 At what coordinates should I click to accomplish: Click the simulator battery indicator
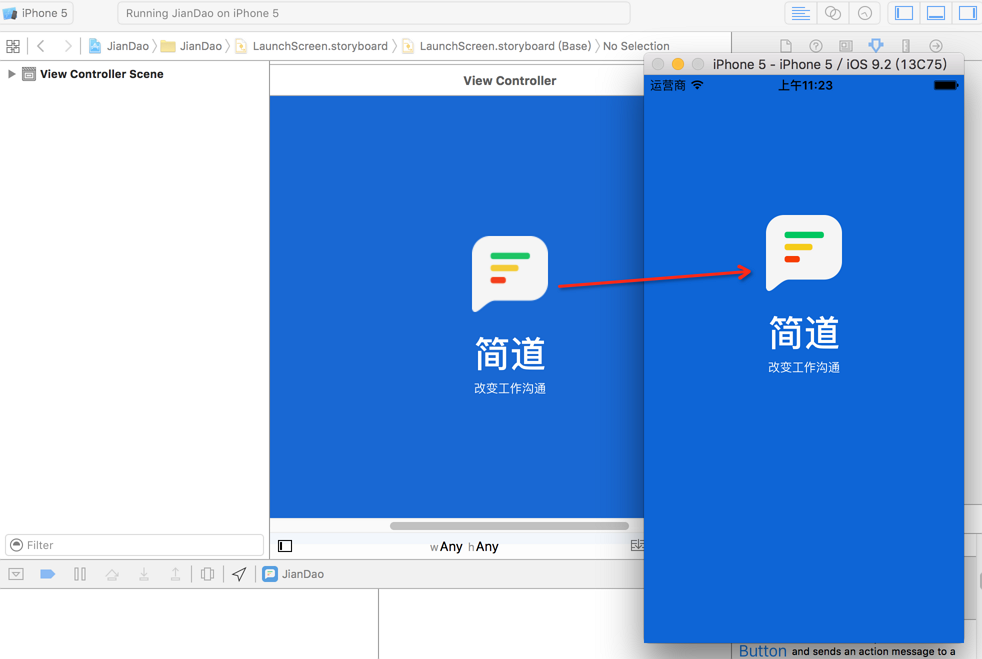(x=946, y=85)
